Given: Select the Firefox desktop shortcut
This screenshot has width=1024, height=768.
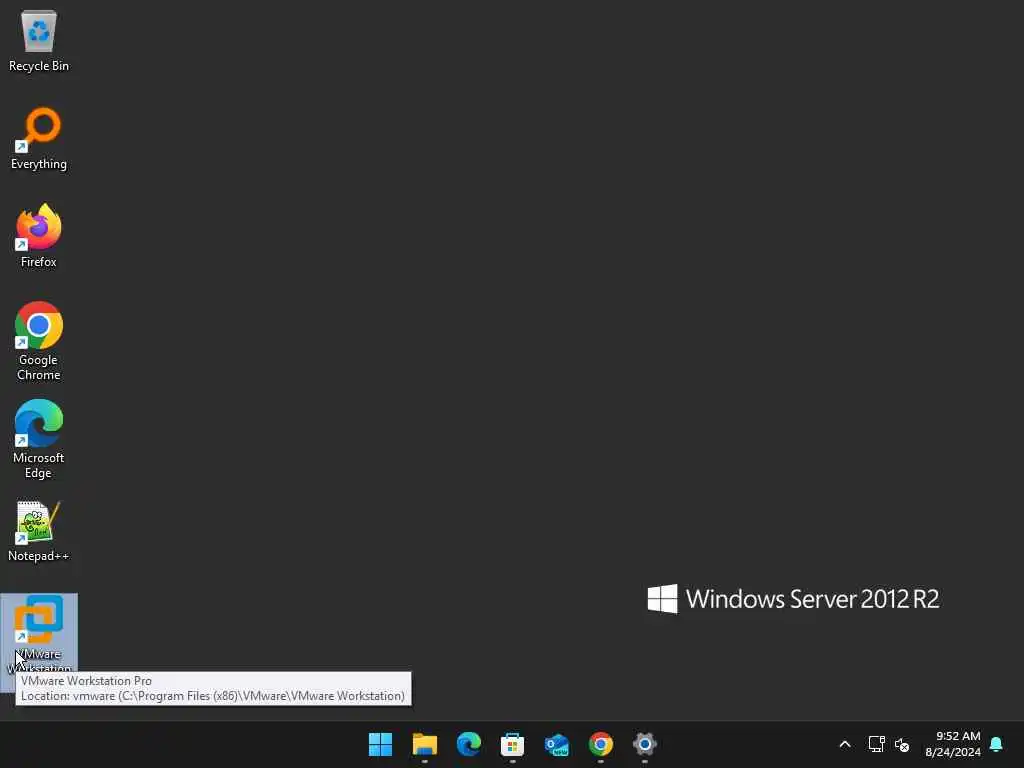Looking at the screenshot, I should [39, 236].
